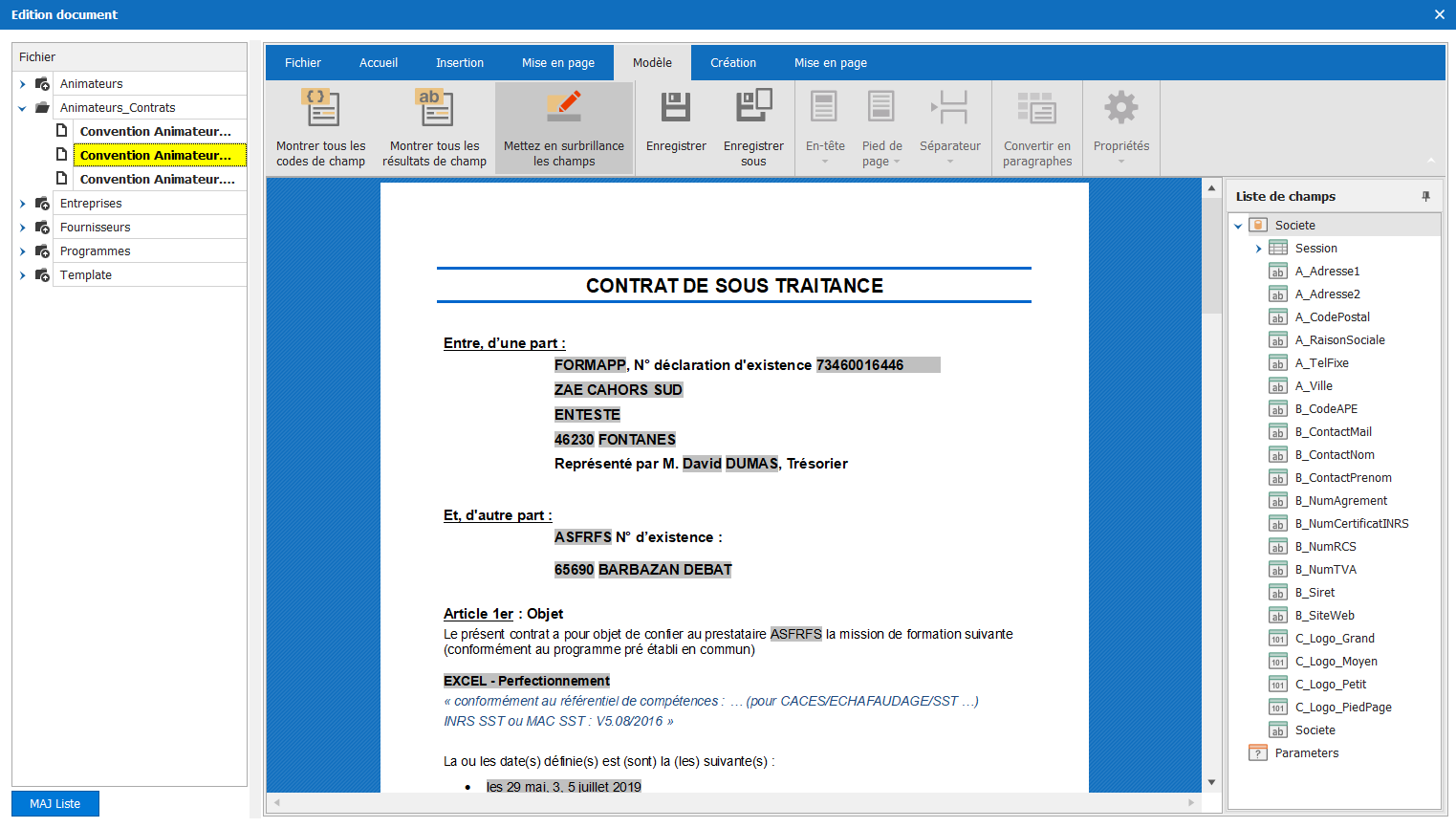Image resolution: width=1456 pixels, height=828 pixels.
Task: Click the A_RaisonSociale field icon
Action: click(1278, 340)
